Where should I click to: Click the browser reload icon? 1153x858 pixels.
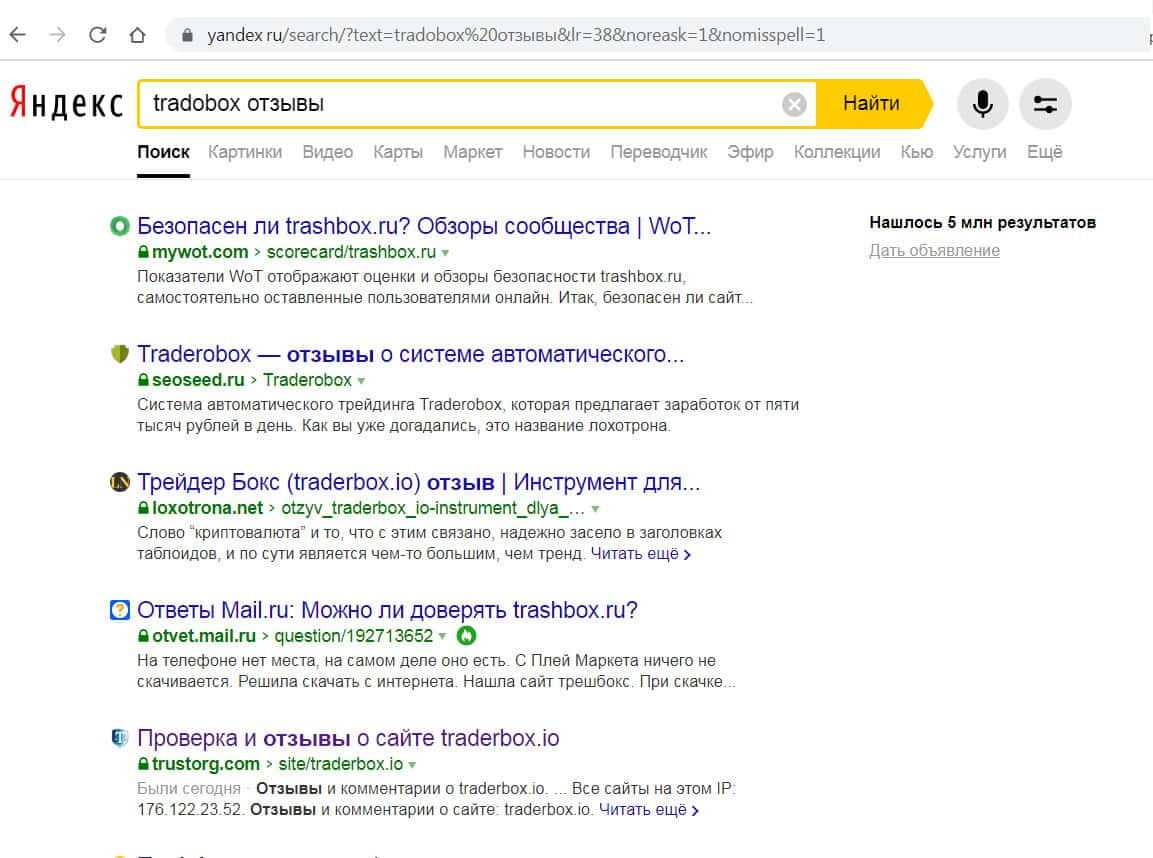pos(97,35)
